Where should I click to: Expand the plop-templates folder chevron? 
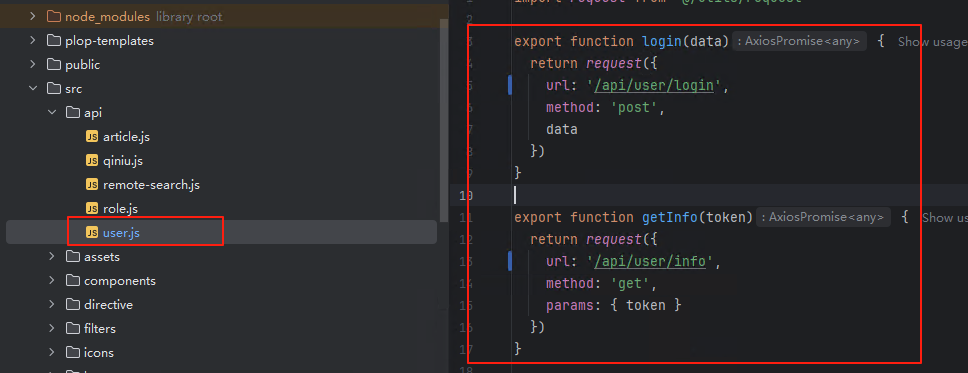(33, 41)
